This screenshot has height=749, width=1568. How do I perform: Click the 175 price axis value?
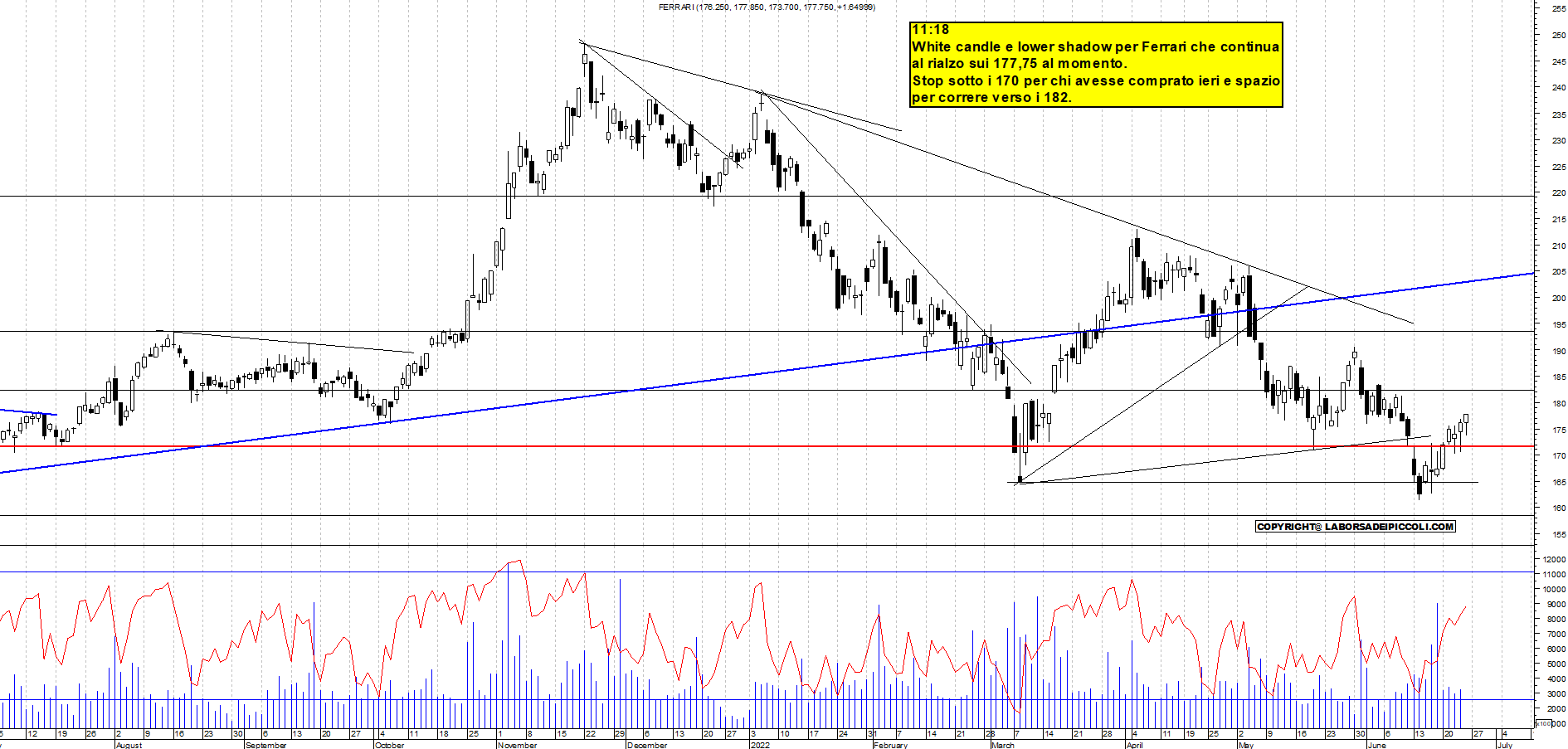(1559, 430)
